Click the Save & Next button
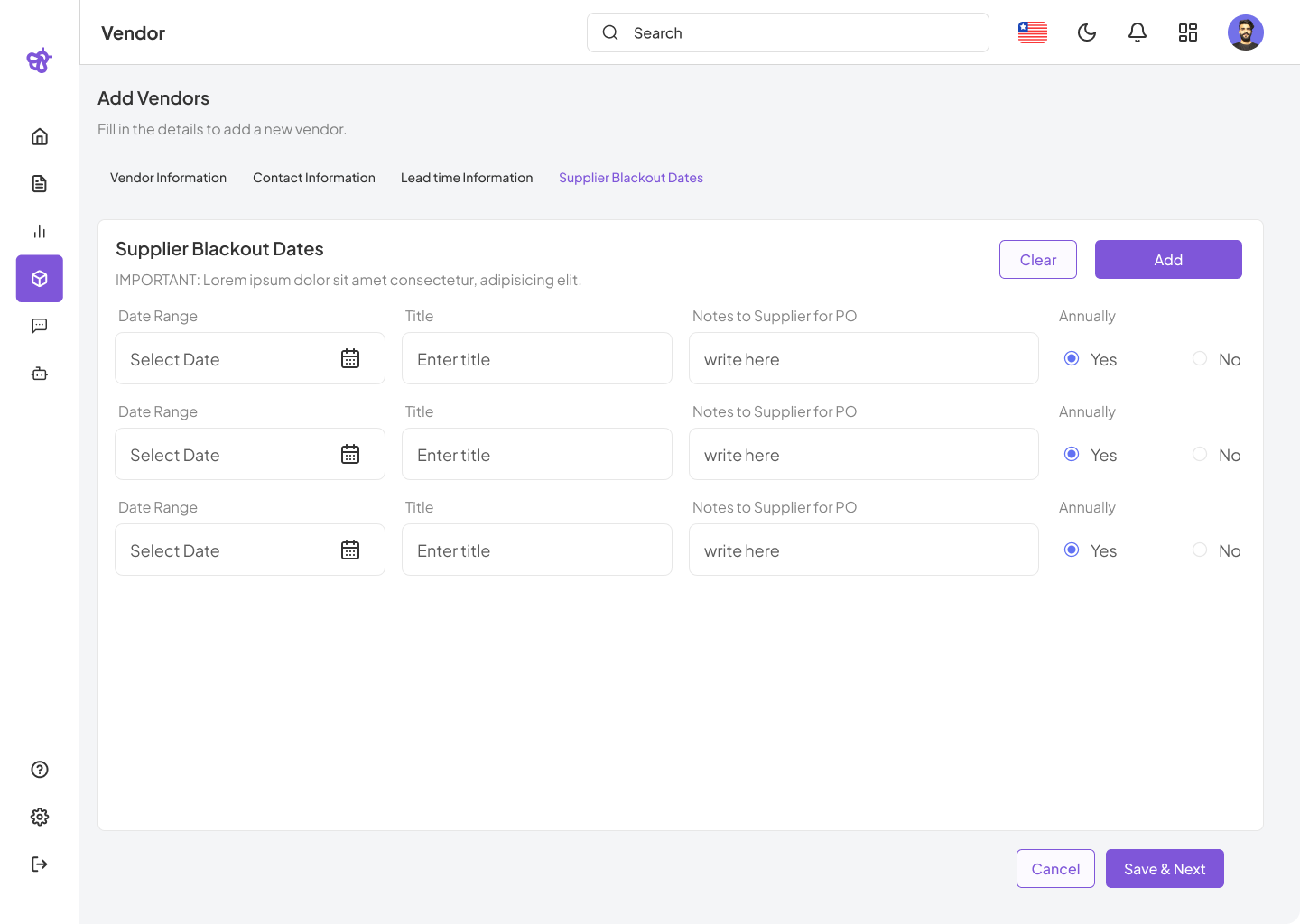The width and height of the screenshot is (1300, 924). coord(1165,869)
